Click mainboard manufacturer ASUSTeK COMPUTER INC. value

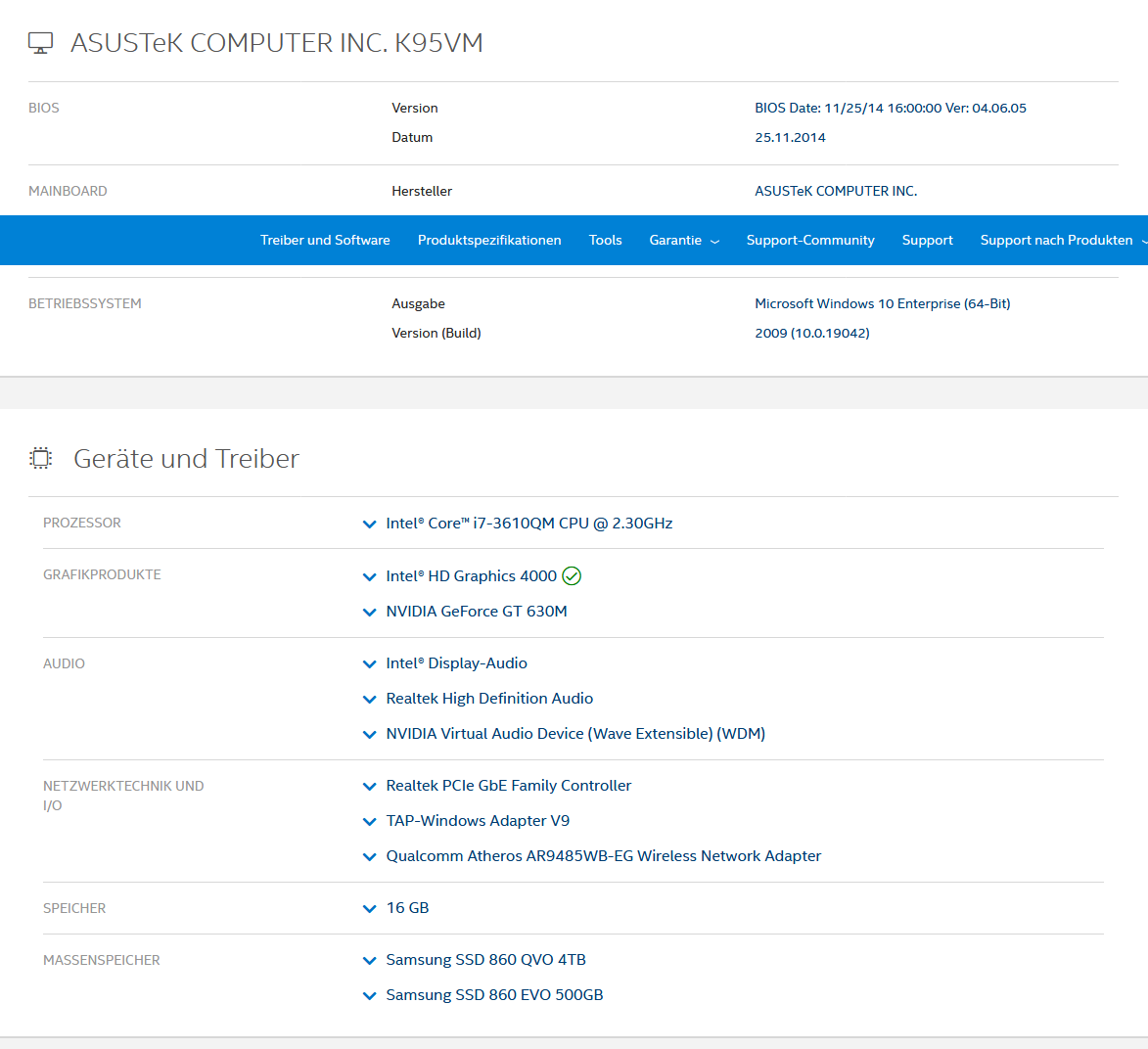tap(836, 191)
